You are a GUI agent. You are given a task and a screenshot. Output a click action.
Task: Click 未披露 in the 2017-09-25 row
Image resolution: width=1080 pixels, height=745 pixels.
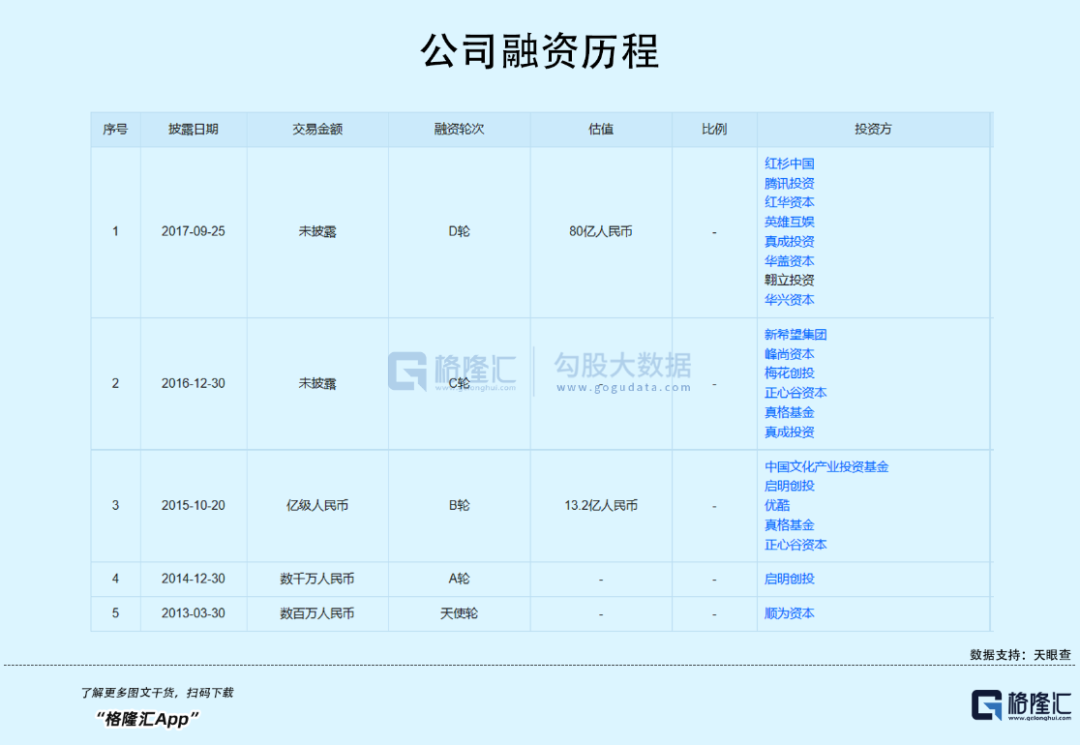coord(317,232)
